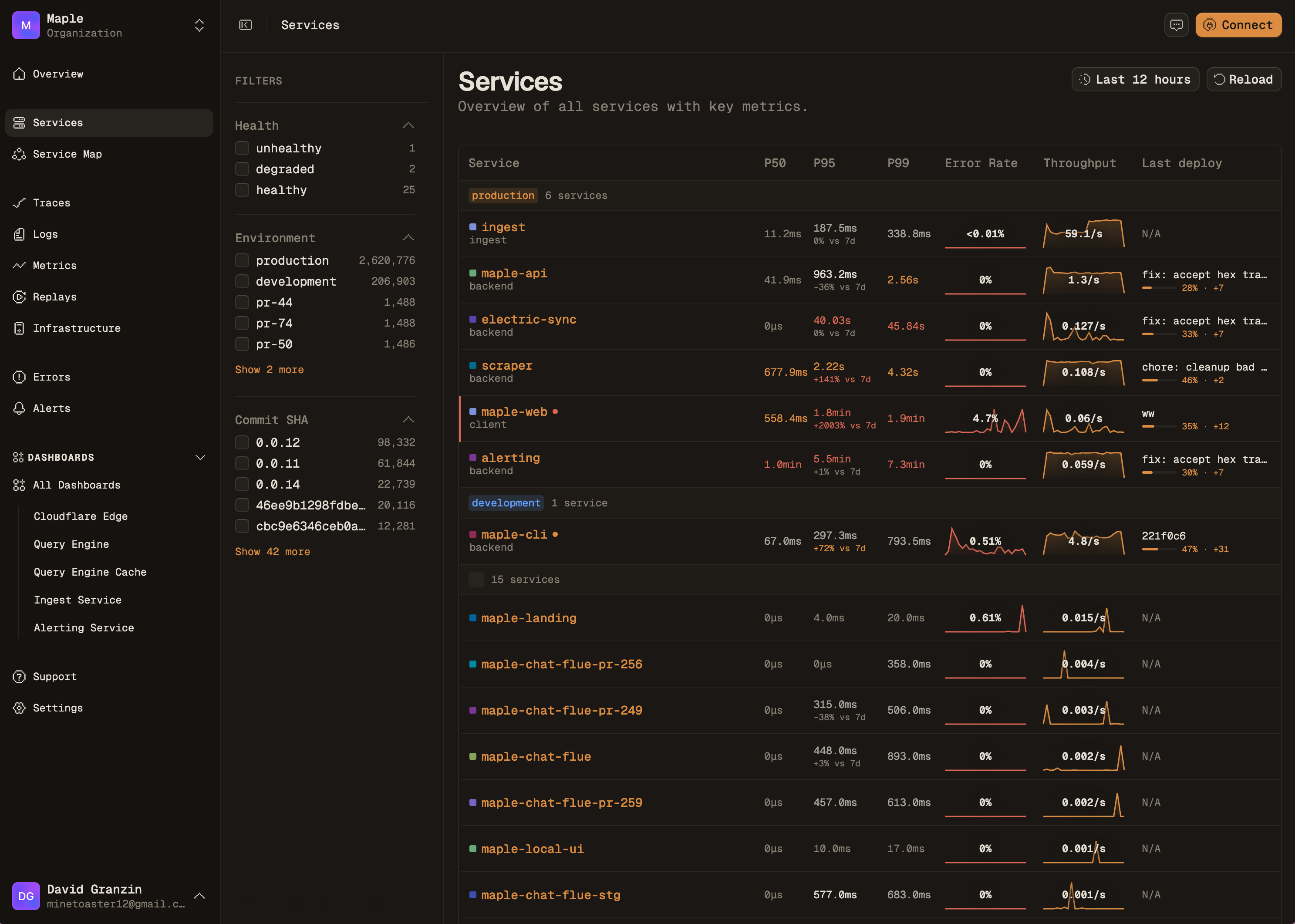The image size is (1295, 924).
Task: Click the Infrastructure icon
Action: point(19,328)
